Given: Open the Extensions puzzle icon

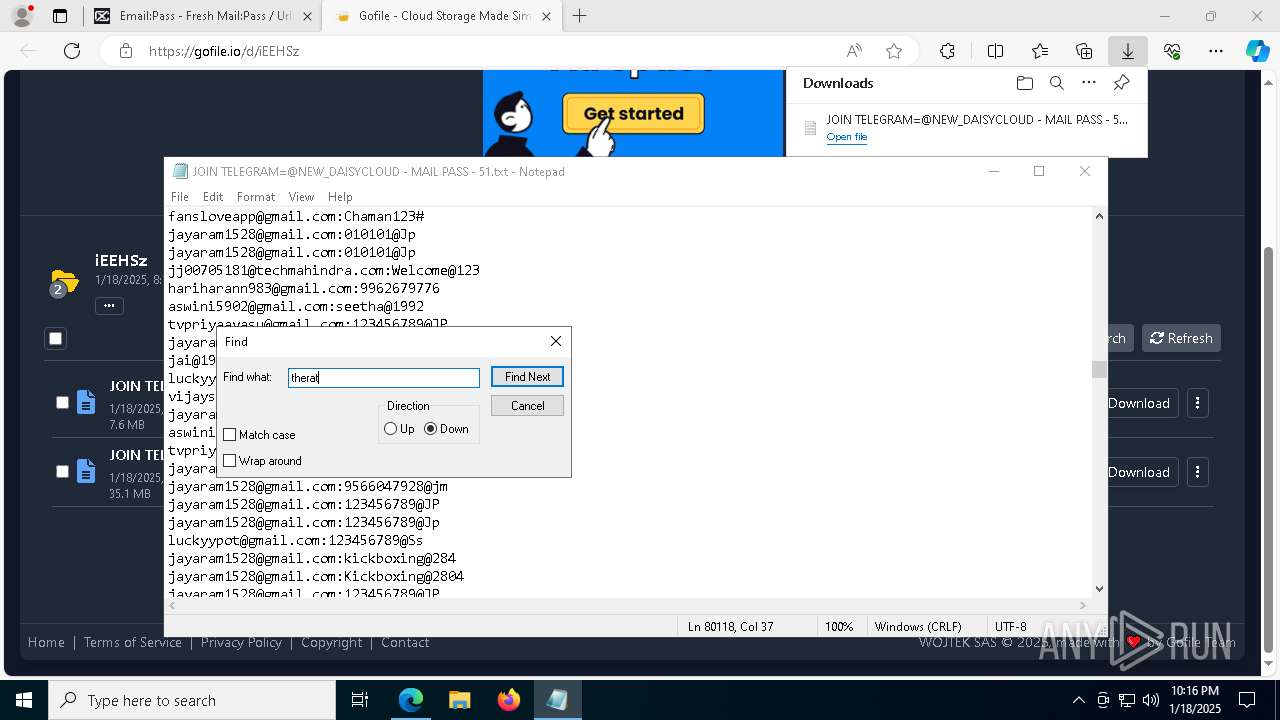Looking at the screenshot, I should click(x=947, y=51).
